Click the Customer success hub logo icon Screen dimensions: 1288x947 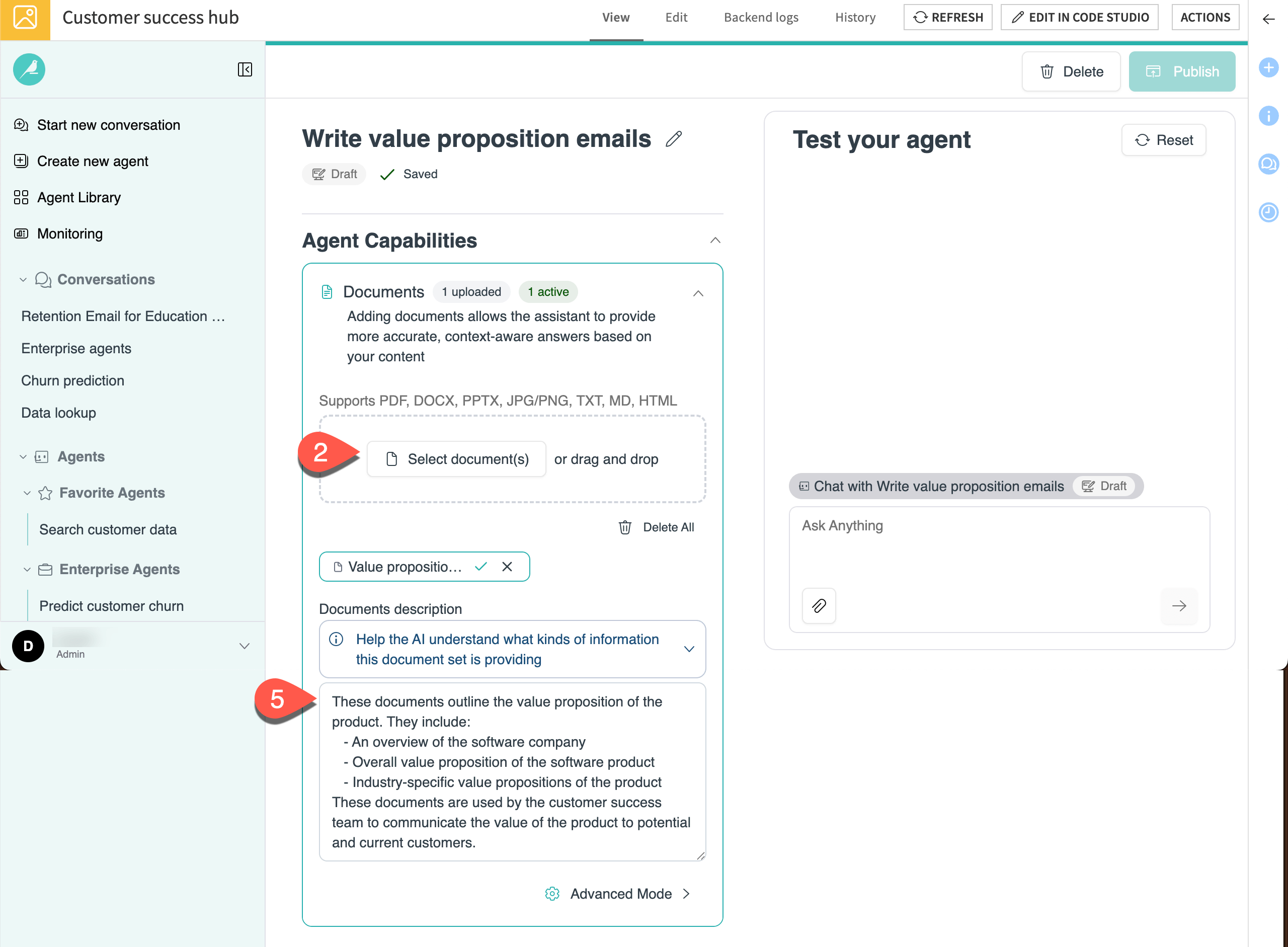pos(25,18)
